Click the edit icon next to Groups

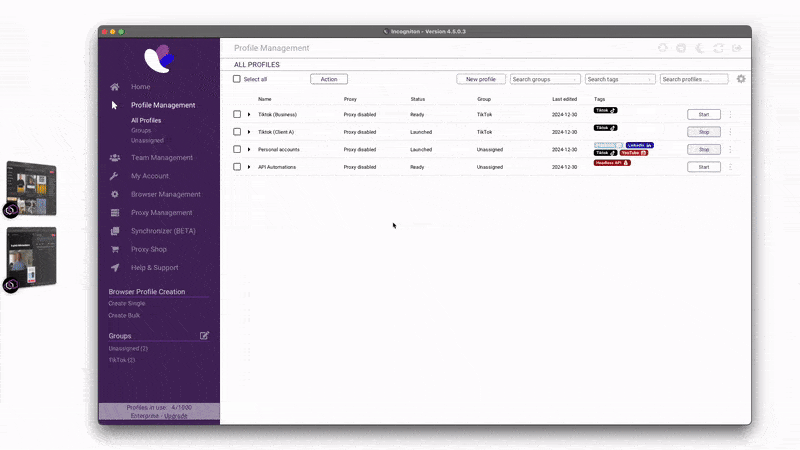(204, 336)
